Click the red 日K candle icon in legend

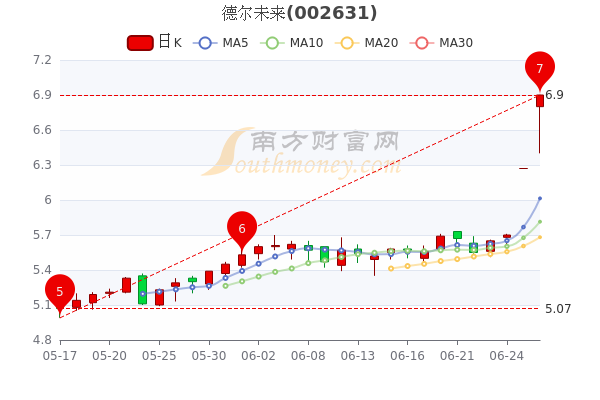click(x=140, y=43)
